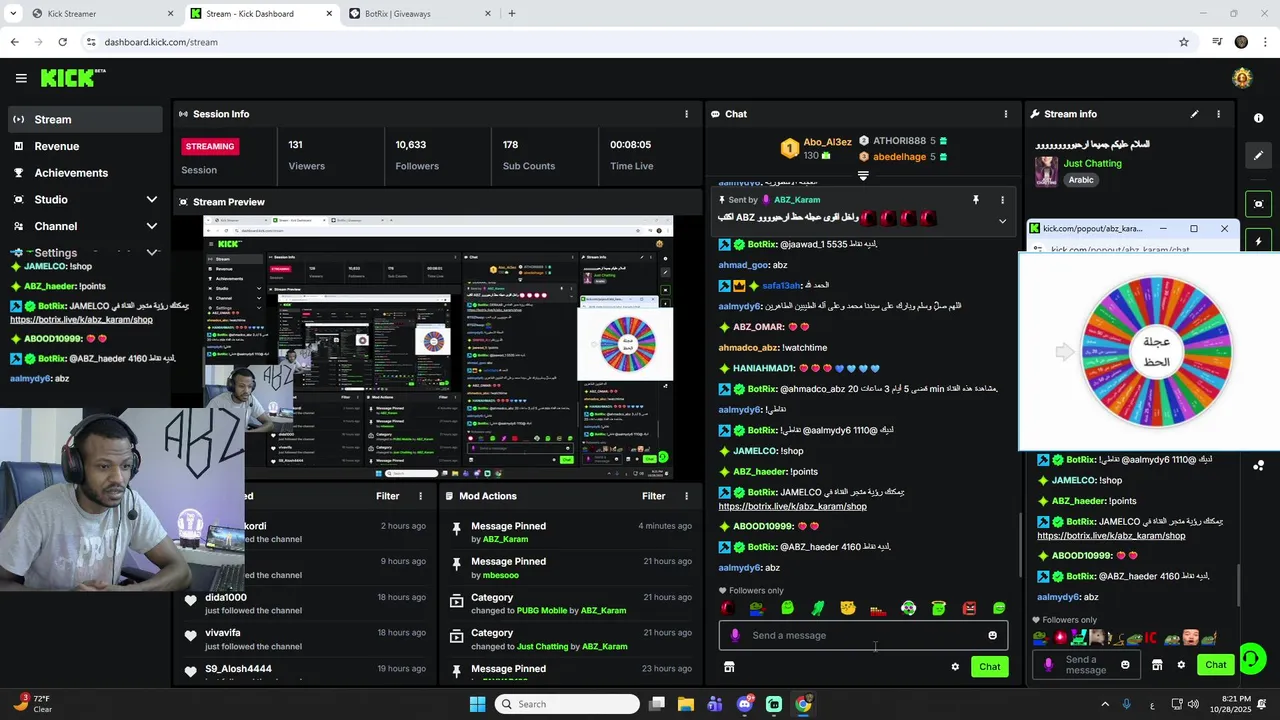
Task: Click in the main Send a message field
Action: click(863, 635)
